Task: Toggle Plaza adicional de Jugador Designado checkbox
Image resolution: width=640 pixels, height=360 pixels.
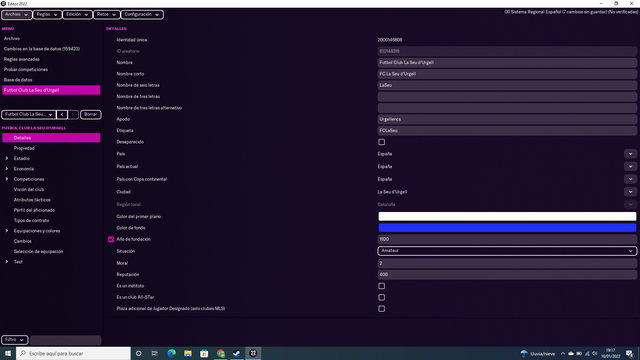Action: coord(381,309)
